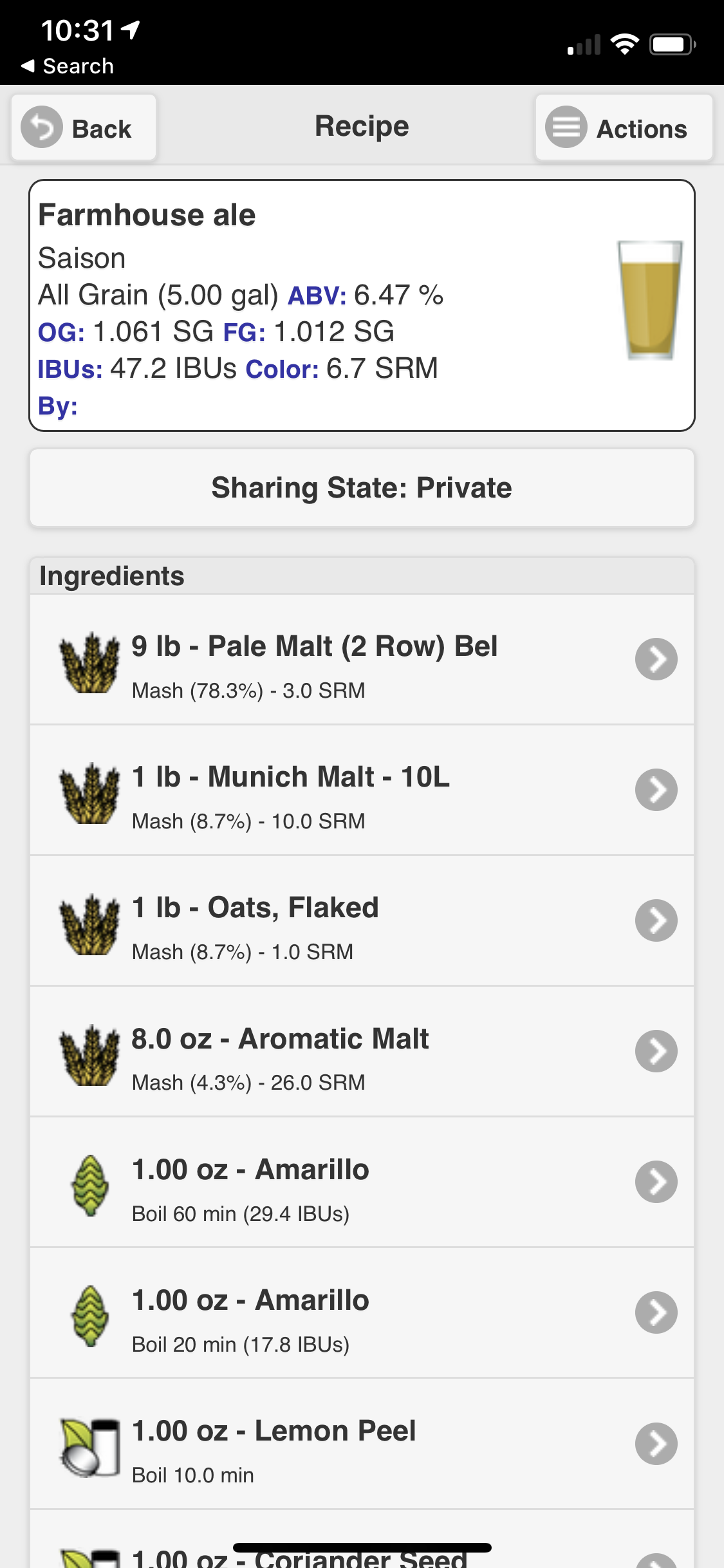Tap the grain icon beside Oats, Flaked

(89, 924)
